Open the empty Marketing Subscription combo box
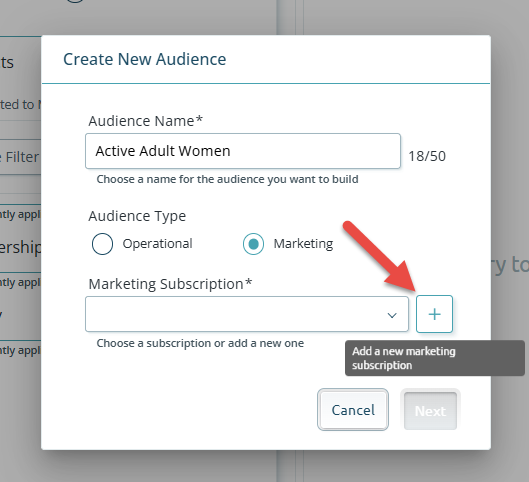 [247, 314]
